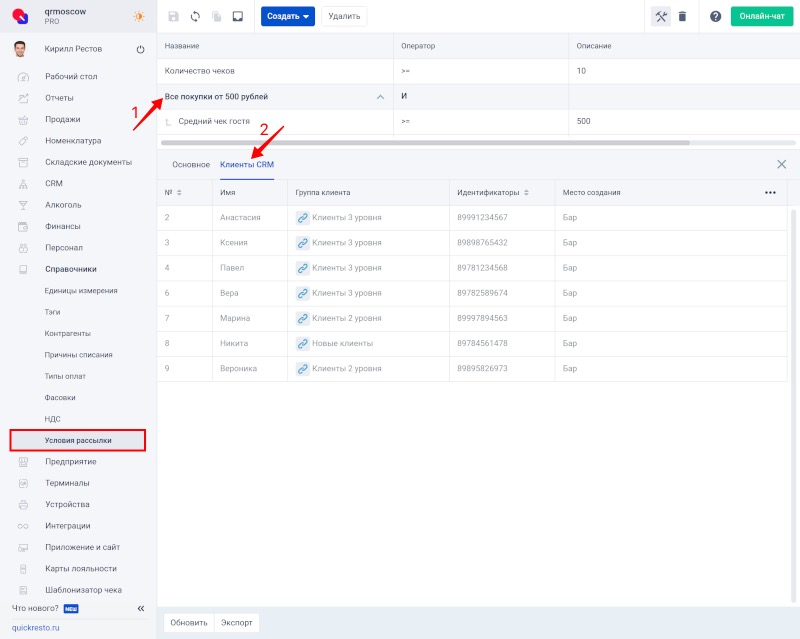Open НДС in the sidebar

point(52,420)
